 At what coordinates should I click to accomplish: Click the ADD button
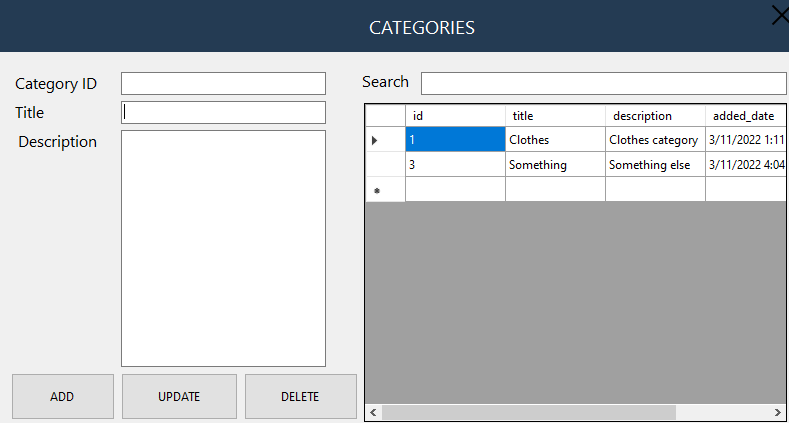pyautogui.click(x=62, y=397)
